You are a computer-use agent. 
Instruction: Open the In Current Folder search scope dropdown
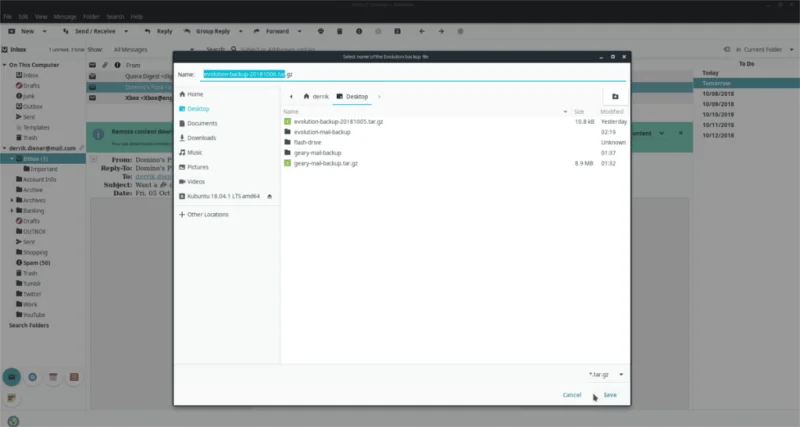tap(765, 49)
